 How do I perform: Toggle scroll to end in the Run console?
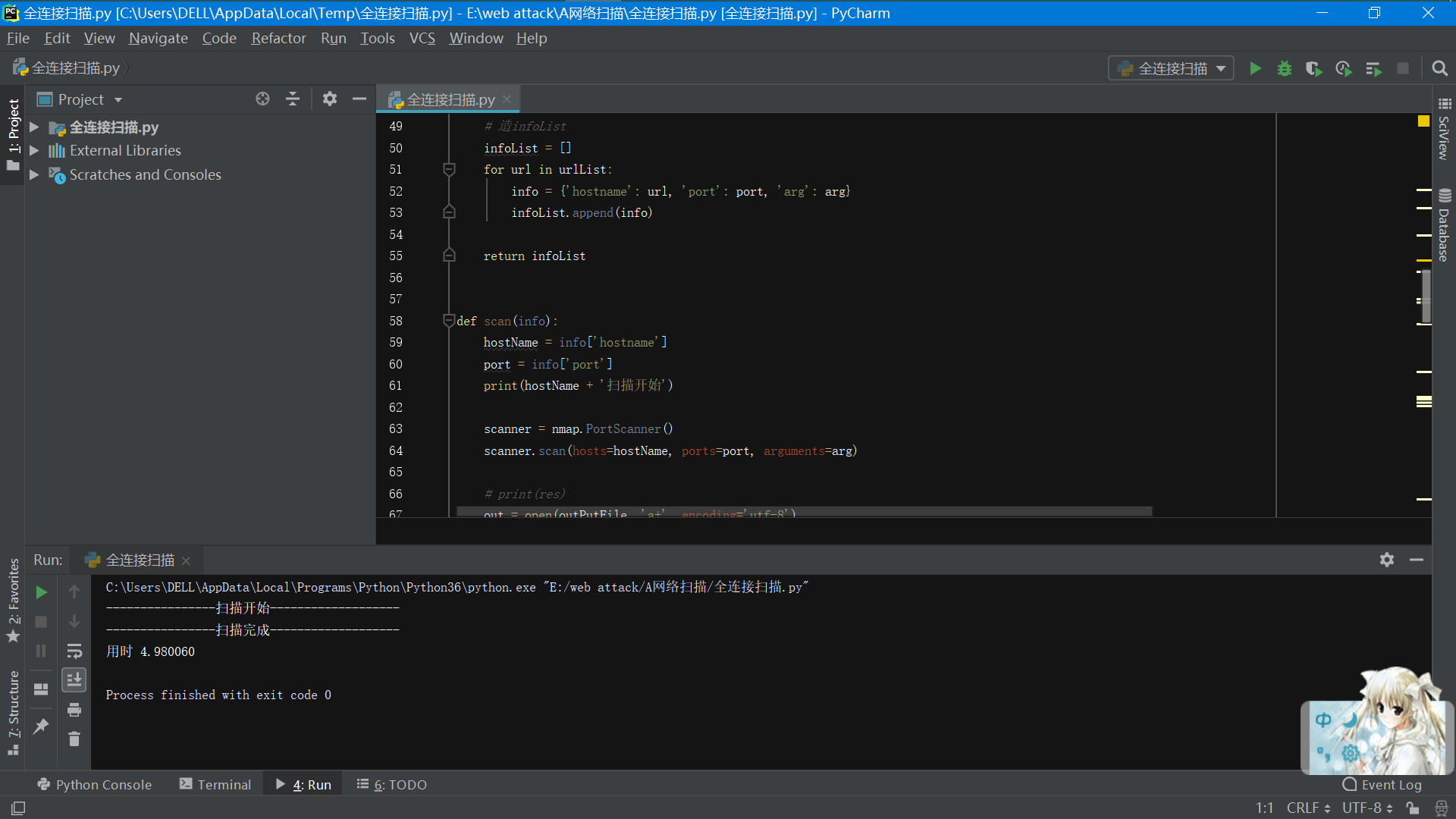click(74, 680)
